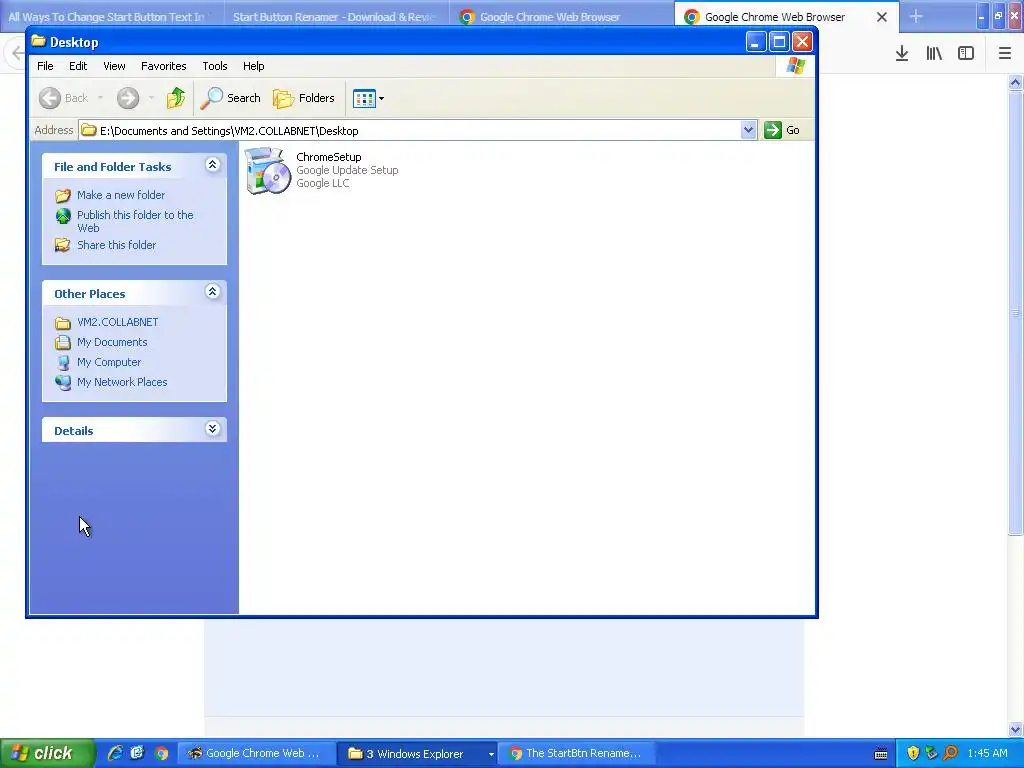Click the VM2.COLLABNET folder icon
The height and width of the screenshot is (768, 1024).
63,323
